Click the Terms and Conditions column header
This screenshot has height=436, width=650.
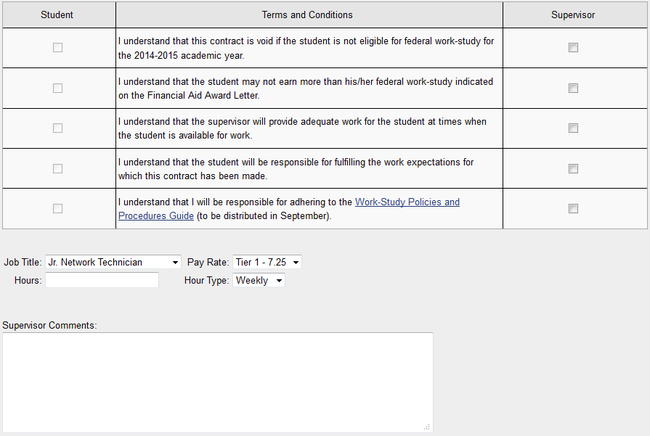click(x=307, y=15)
